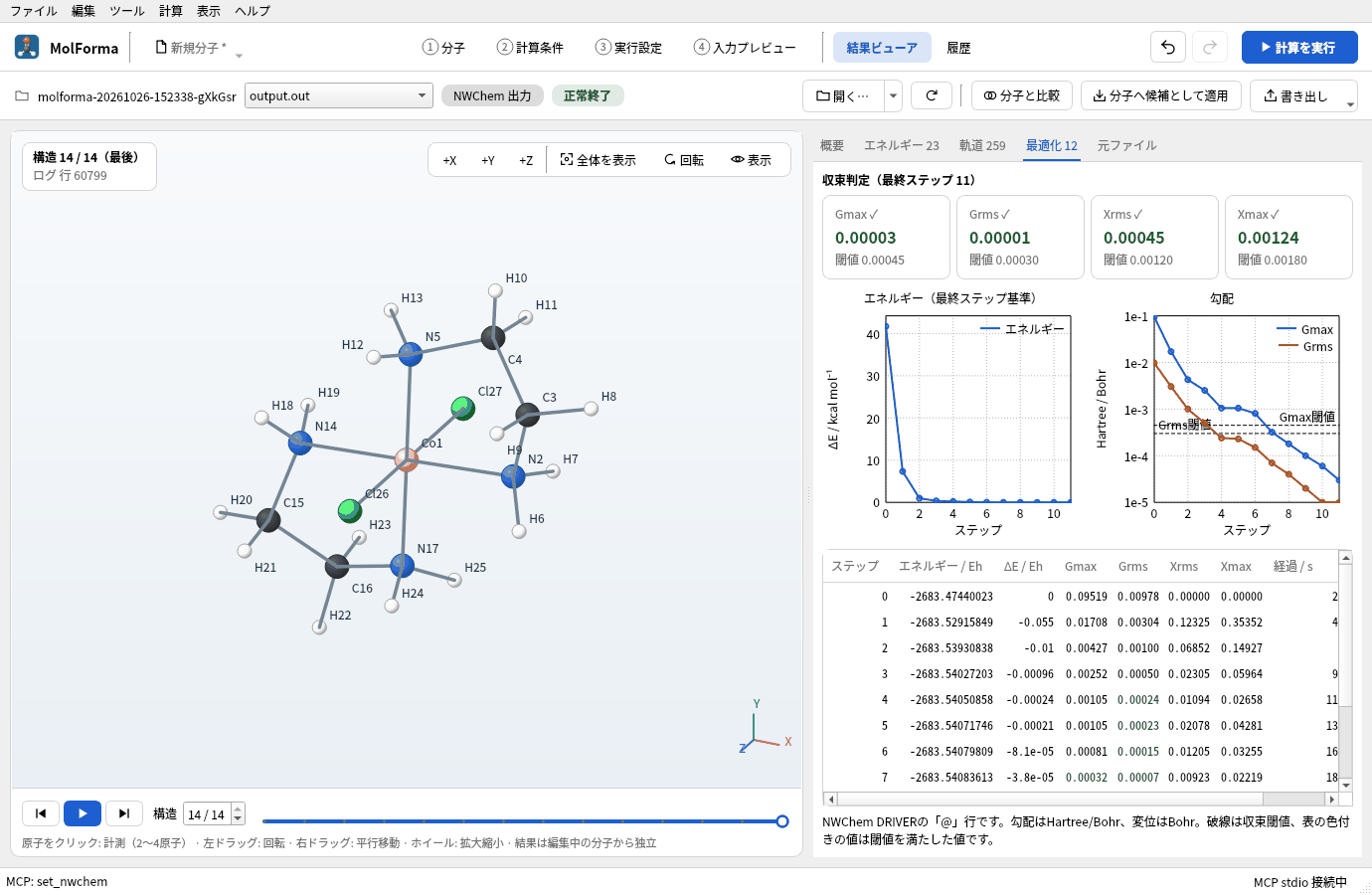This screenshot has height=895, width=1372.
Task: Open the 履歴 history view
Action: pyautogui.click(x=958, y=47)
